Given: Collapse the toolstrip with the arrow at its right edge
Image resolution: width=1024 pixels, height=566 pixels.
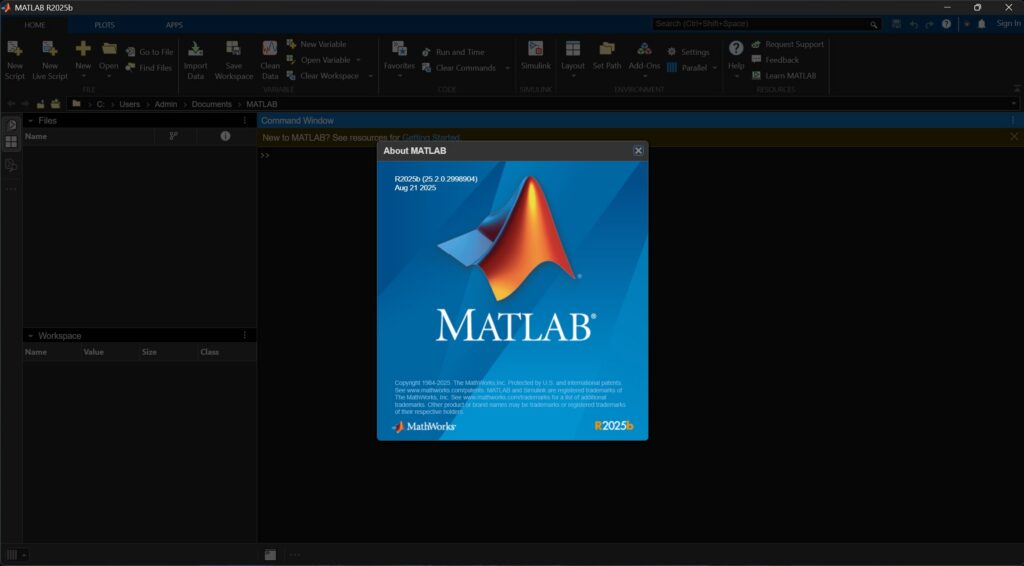Looking at the screenshot, I should (x=1017, y=87).
